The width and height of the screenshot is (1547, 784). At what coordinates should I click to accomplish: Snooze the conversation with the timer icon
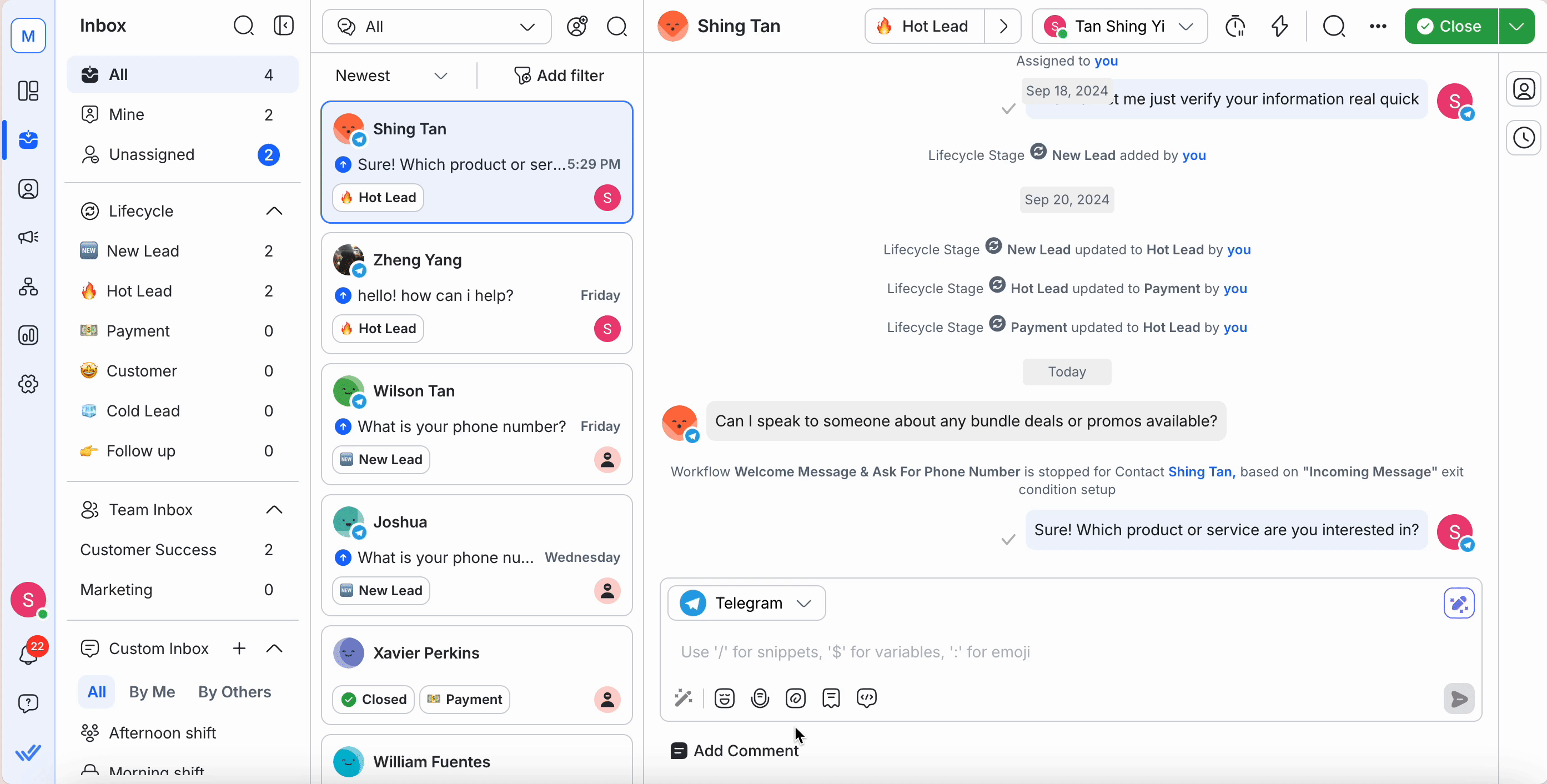pyautogui.click(x=1236, y=26)
